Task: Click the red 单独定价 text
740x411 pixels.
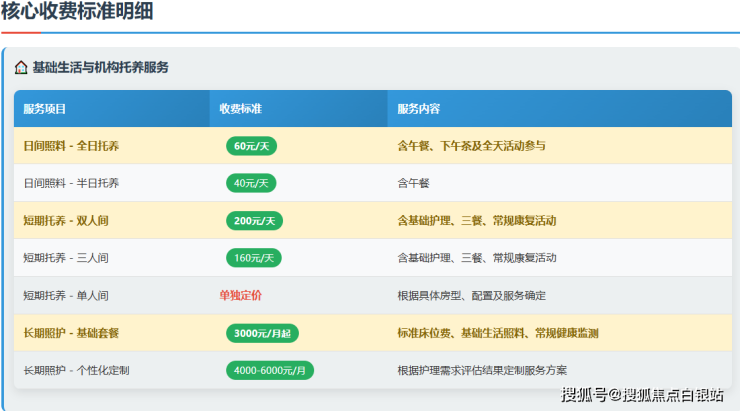Action: 241,295
